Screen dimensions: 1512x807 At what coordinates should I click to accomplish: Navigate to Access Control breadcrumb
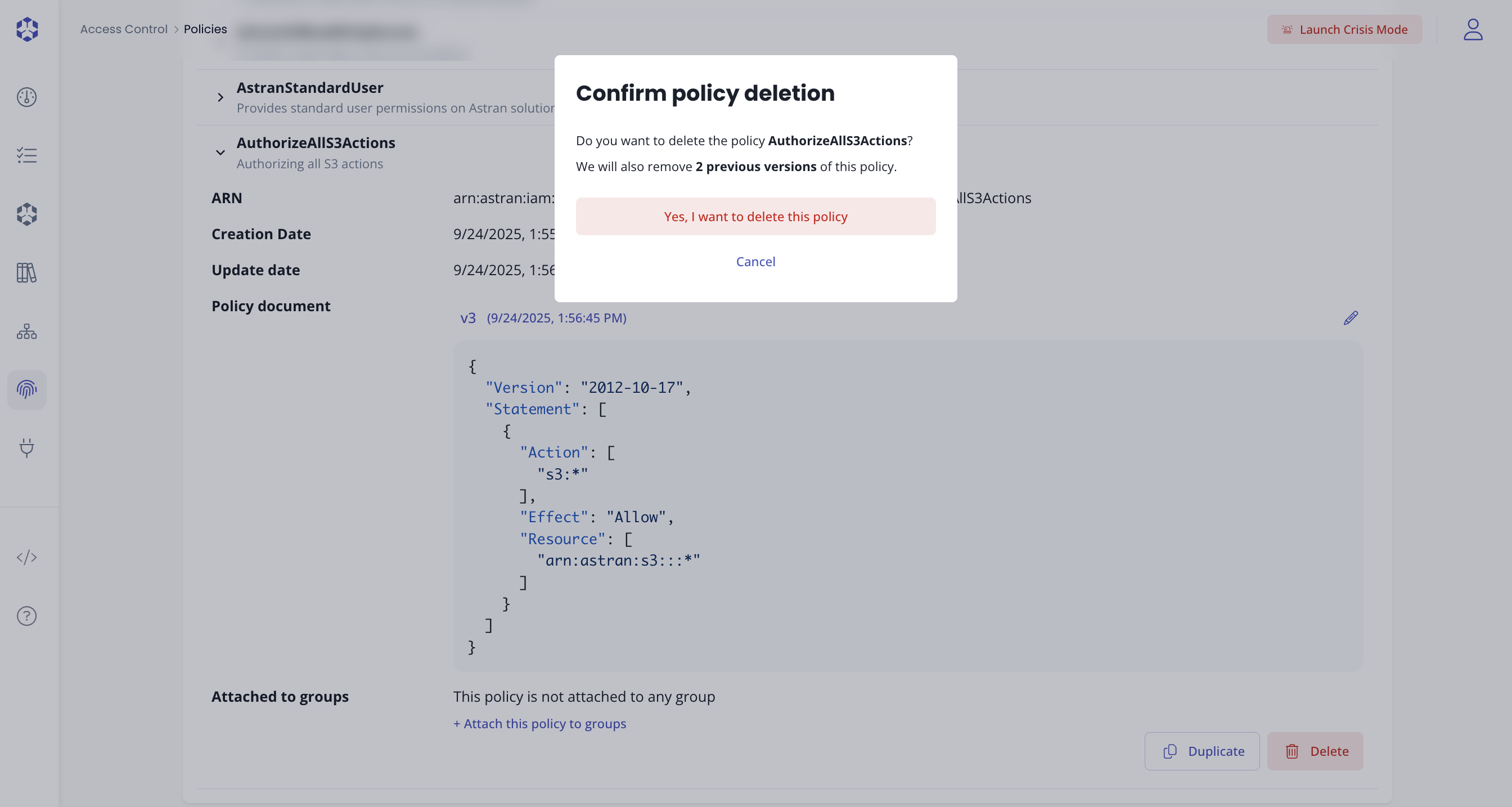tap(123, 29)
